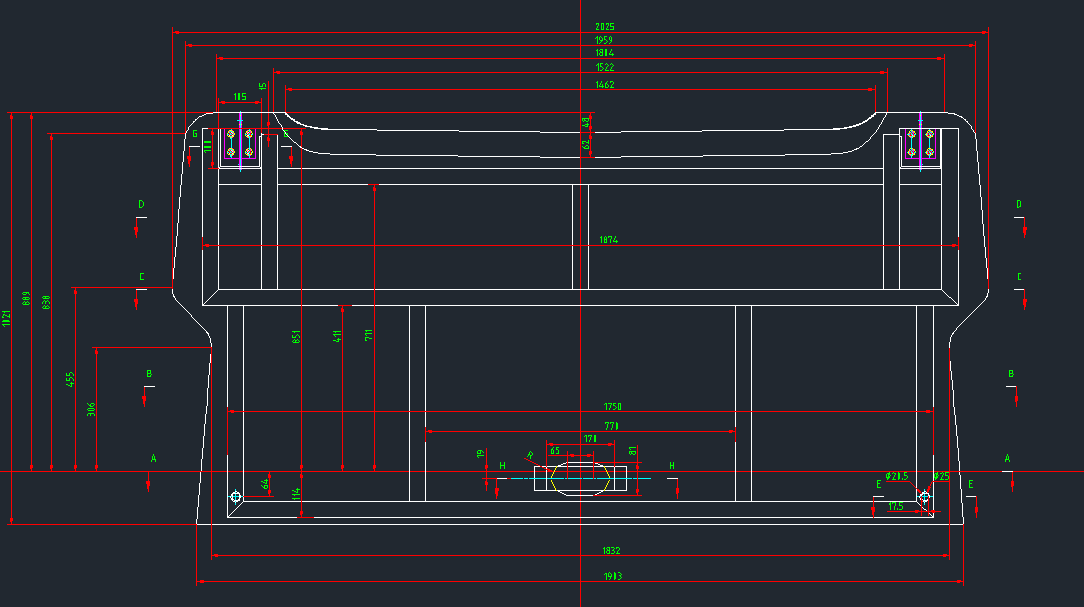Select the 1832 bottom dimension text
This screenshot has width=1084, height=607.
coord(611,550)
